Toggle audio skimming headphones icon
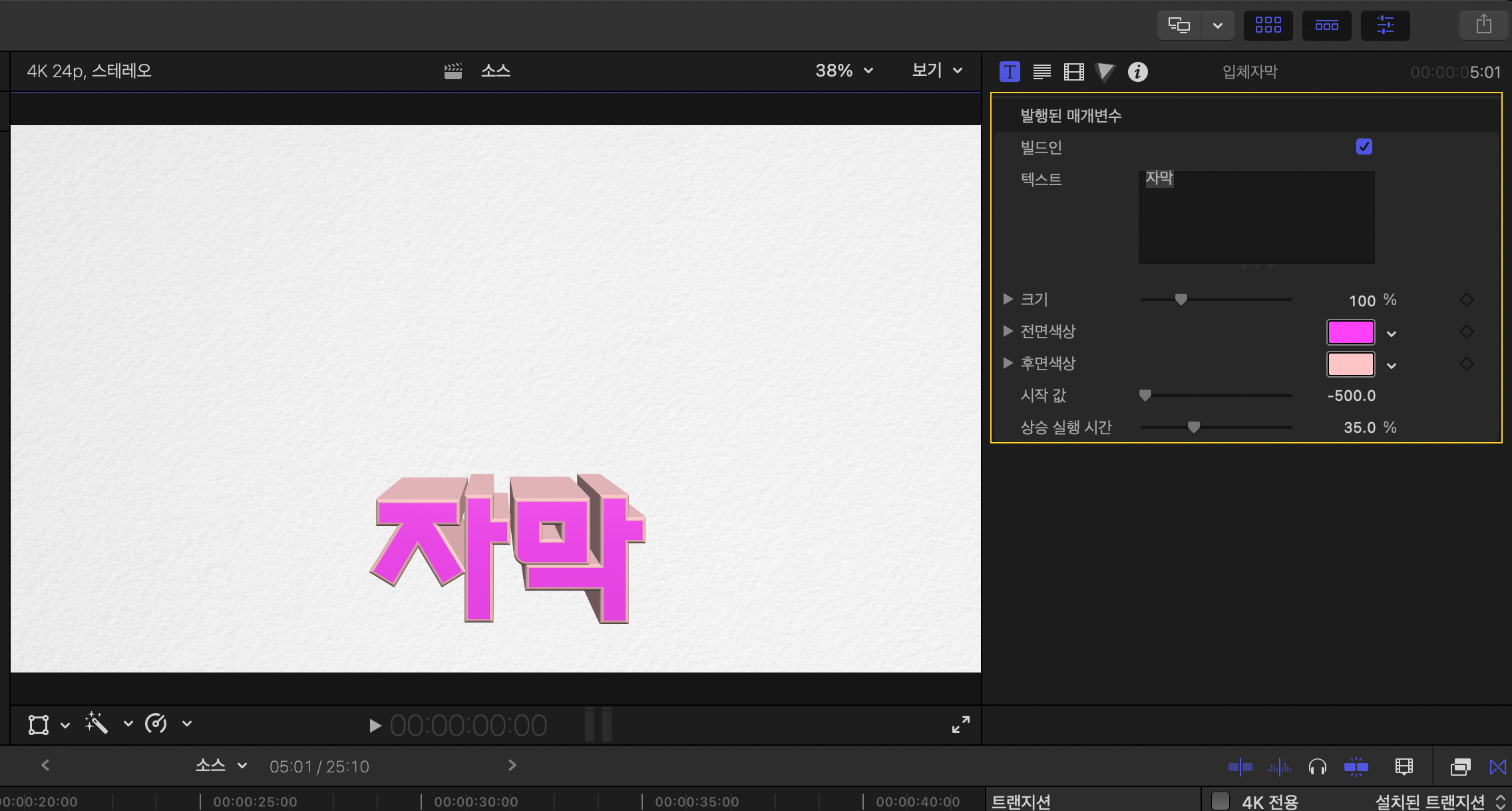Image resolution: width=1512 pixels, height=811 pixels. click(x=1317, y=767)
